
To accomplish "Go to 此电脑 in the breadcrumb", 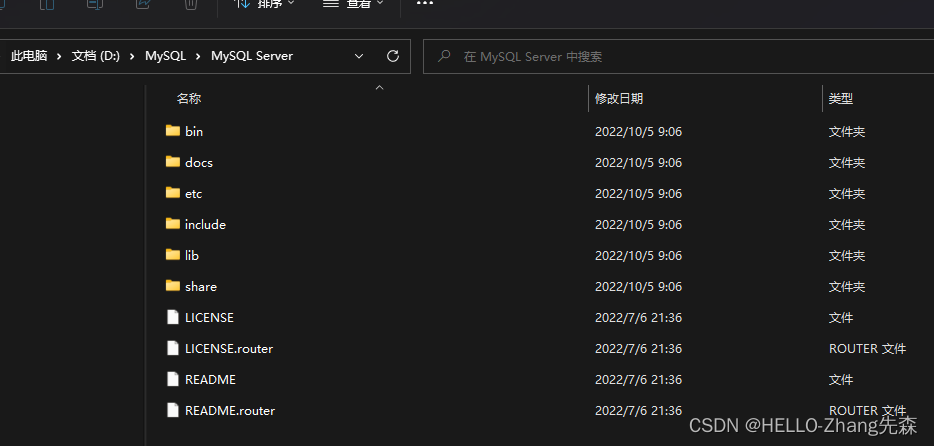I will coord(29,56).
